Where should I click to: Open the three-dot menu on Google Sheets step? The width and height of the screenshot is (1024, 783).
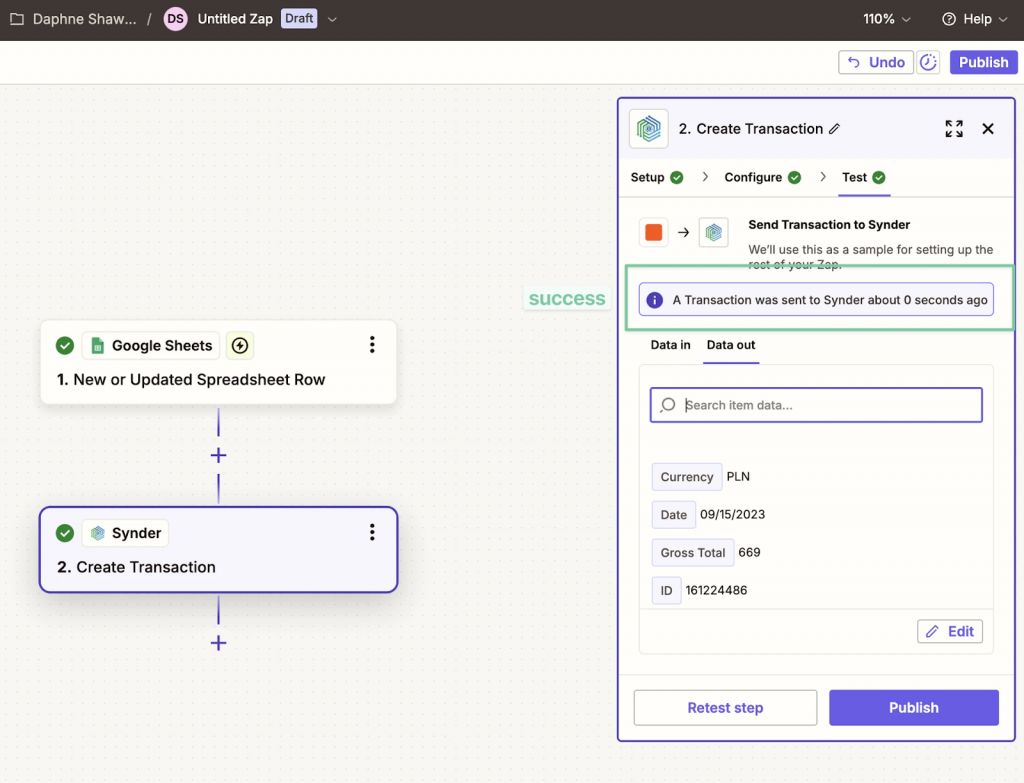tap(372, 344)
